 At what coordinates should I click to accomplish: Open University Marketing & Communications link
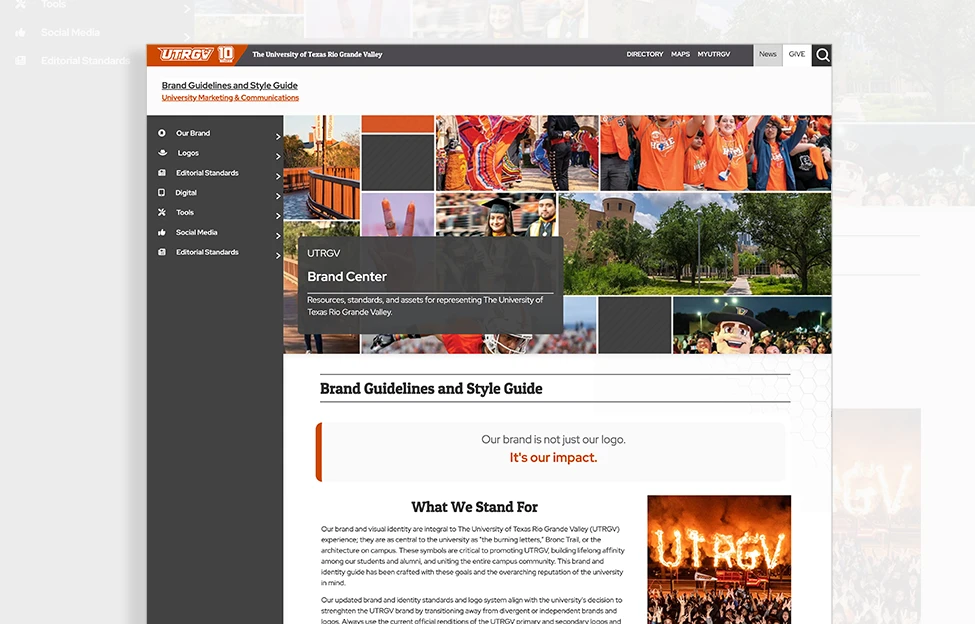click(x=230, y=98)
